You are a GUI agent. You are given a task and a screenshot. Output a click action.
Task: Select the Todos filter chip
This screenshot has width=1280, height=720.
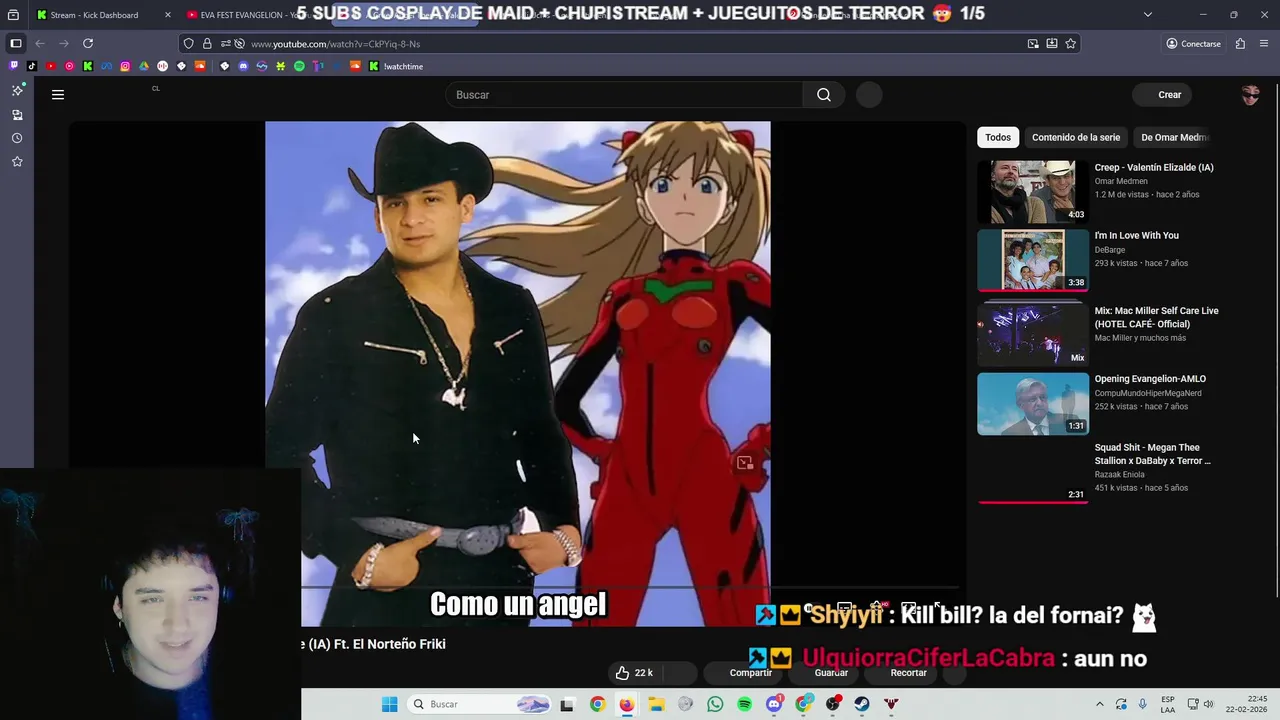pyautogui.click(x=997, y=137)
